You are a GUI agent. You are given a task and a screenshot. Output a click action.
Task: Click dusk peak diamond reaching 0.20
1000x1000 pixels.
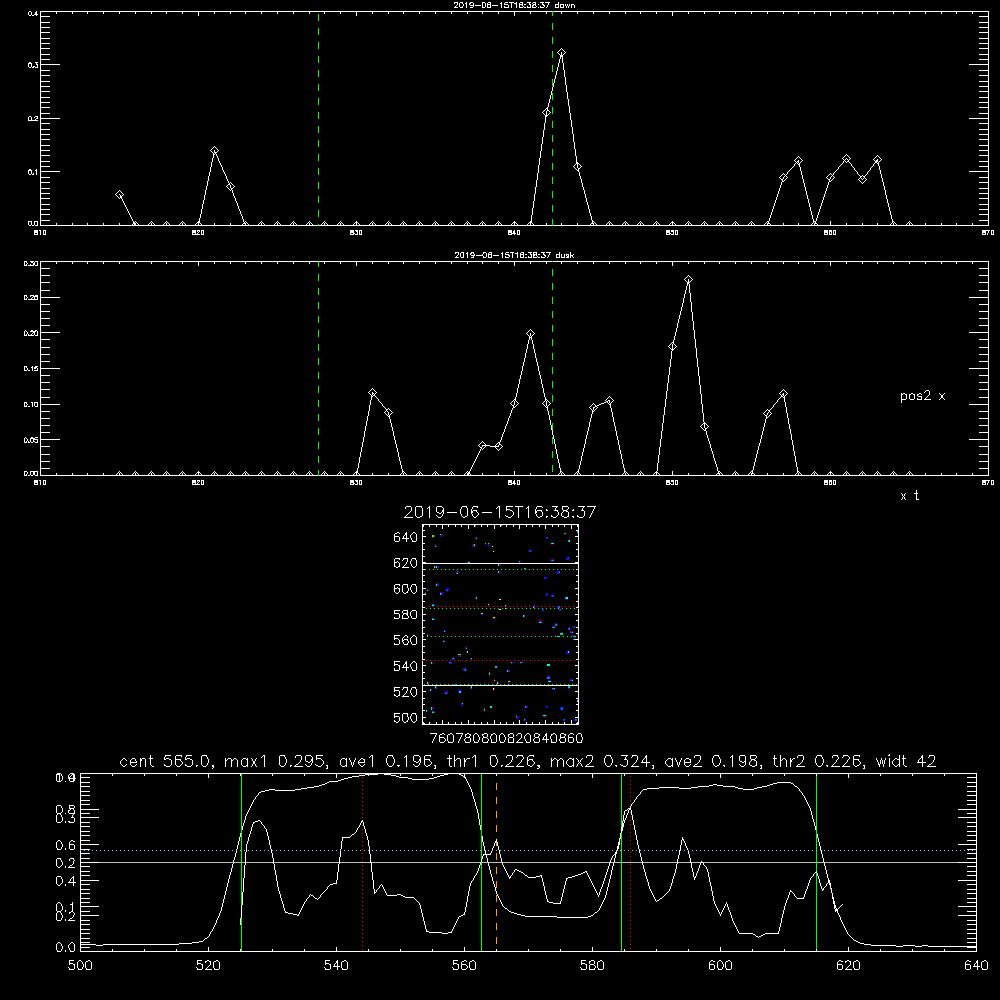click(x=531, y=334)
